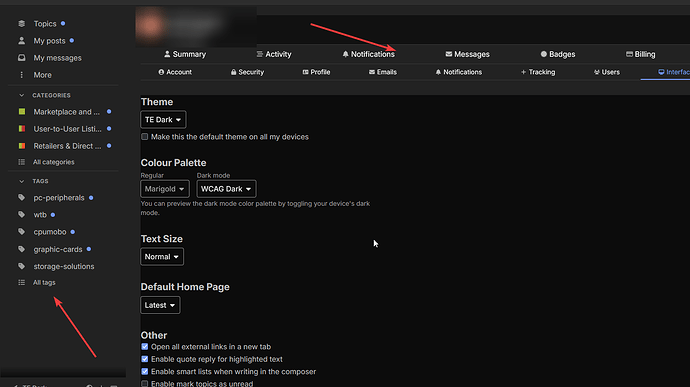Click the tag icon next to storage-solutions
The width and height of the screenshot is (690, 387).
(x=22, y=266)
